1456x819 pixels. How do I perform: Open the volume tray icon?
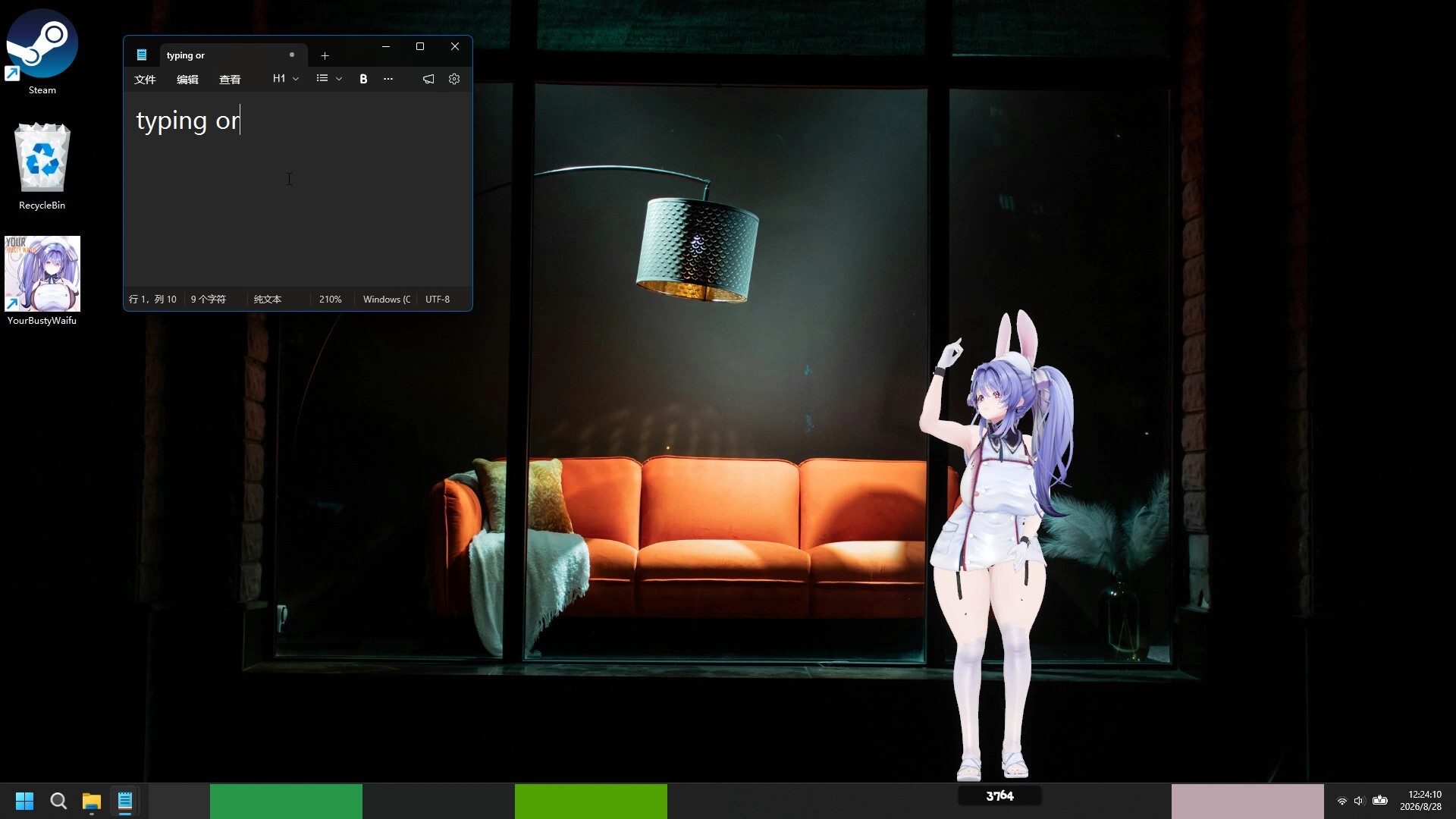(1359, 801)
